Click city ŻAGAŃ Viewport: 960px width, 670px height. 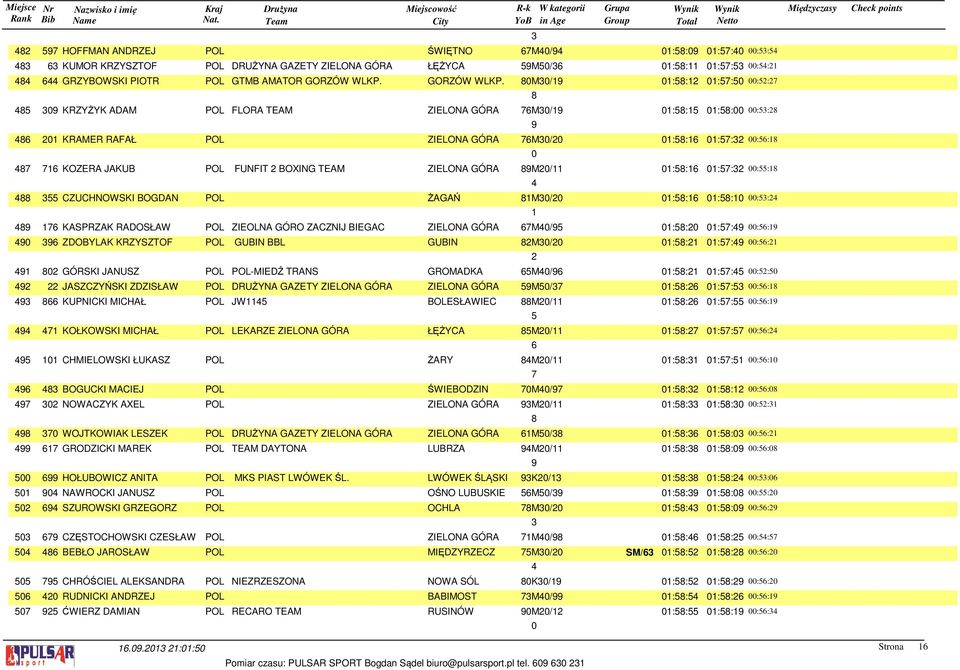tap(444, 198)
